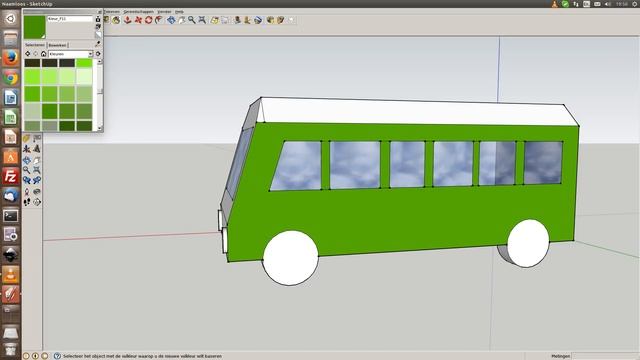
Task: Select the Offset tool next to Rotate
Action: tap(159, 20)
